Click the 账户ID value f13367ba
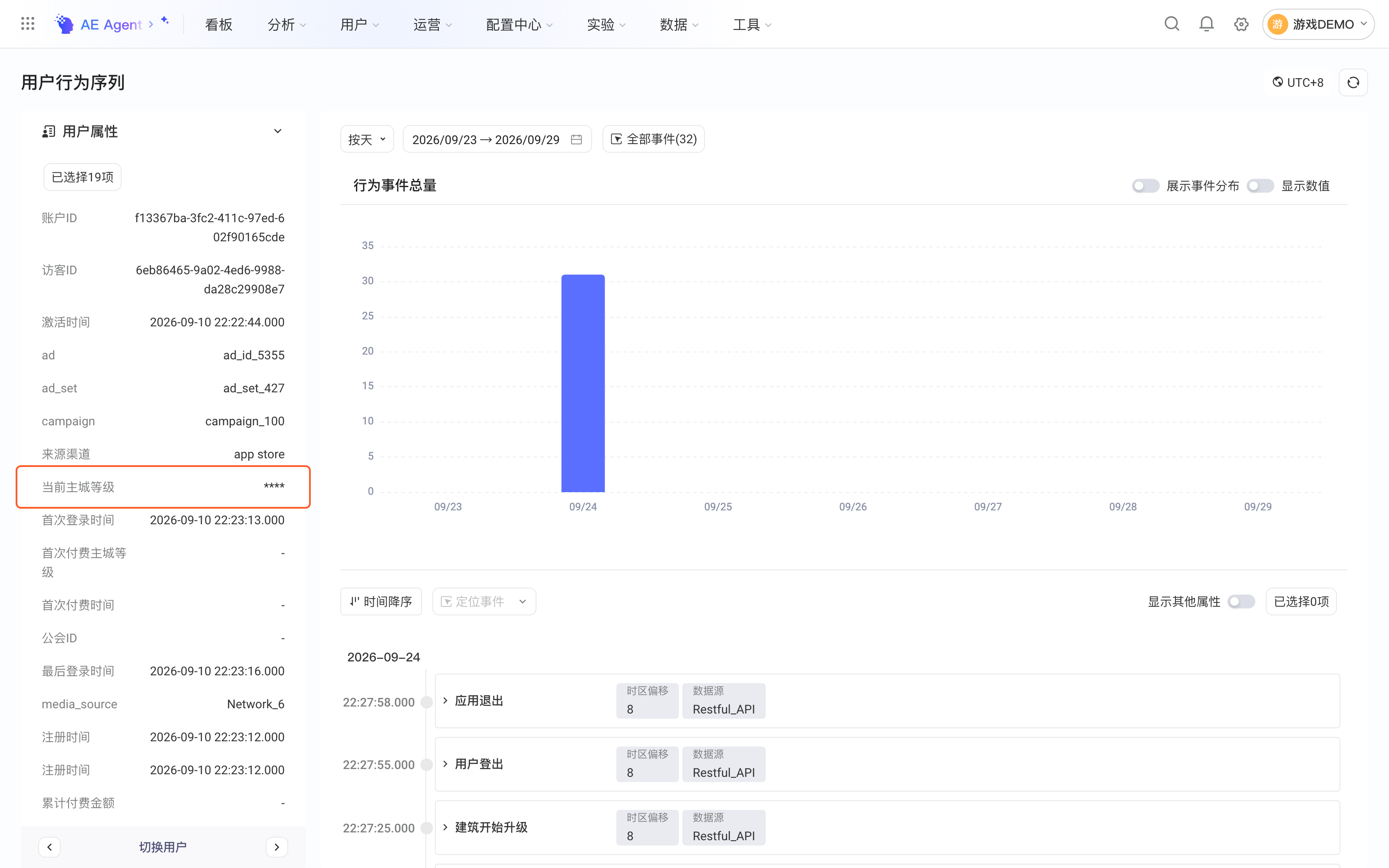 coord(210,227)
